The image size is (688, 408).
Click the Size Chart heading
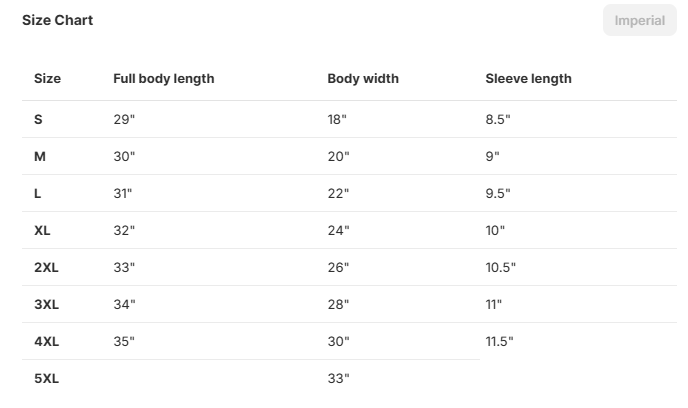point(58,20)
